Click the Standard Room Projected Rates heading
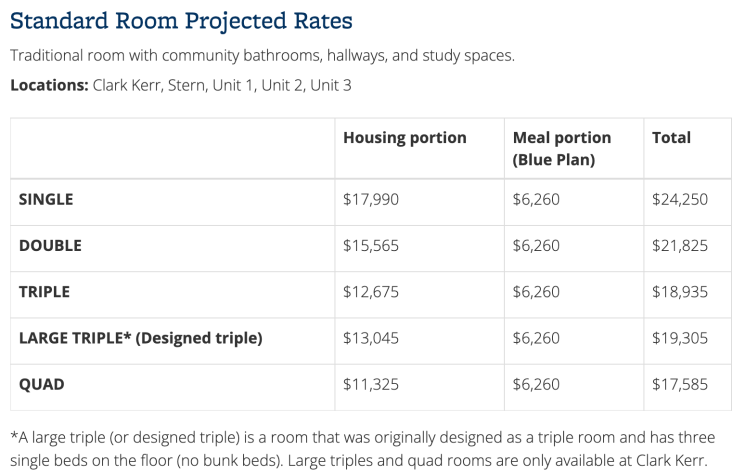Viewport: 745px width, 475px height. point(181,20)
